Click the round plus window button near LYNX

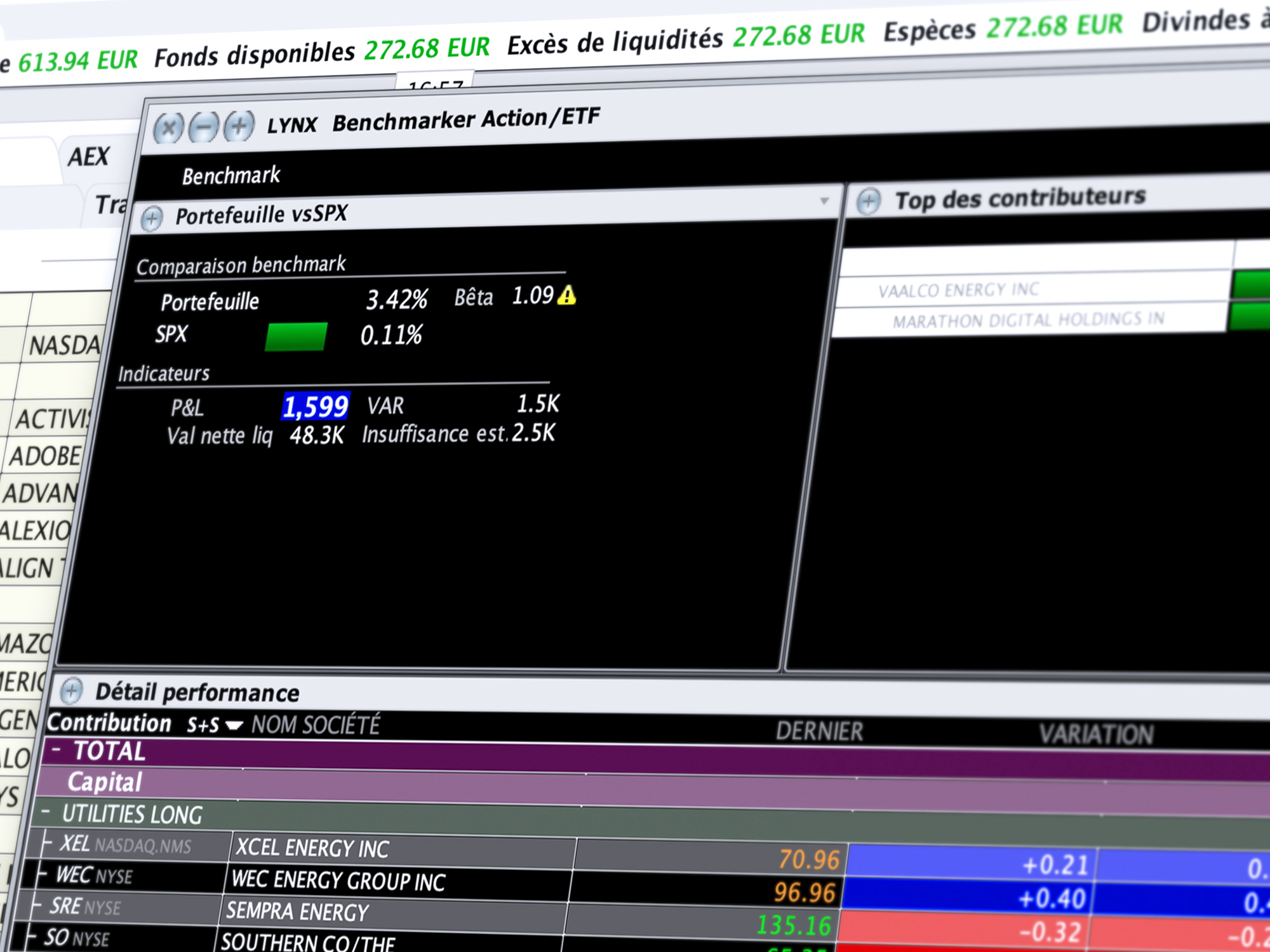(x=239, y=125)
